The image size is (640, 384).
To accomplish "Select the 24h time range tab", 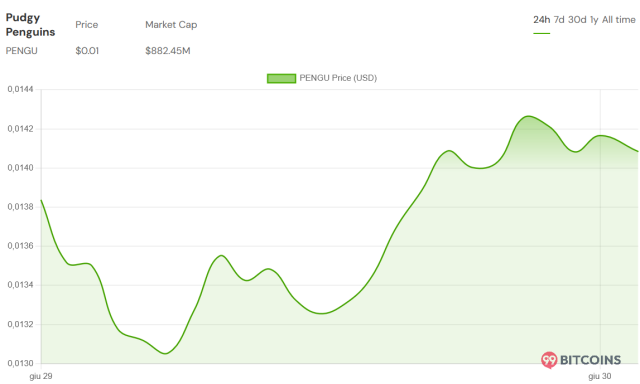I will pos(542,20).
